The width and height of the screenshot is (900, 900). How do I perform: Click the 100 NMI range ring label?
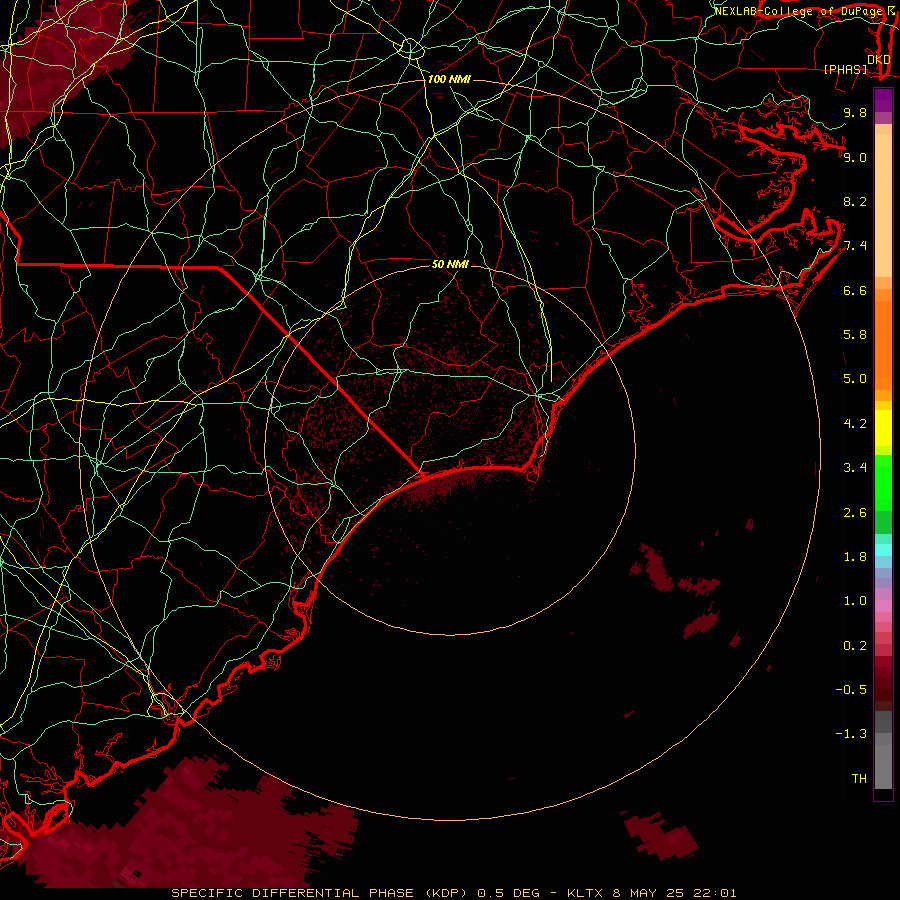[449, 79]
